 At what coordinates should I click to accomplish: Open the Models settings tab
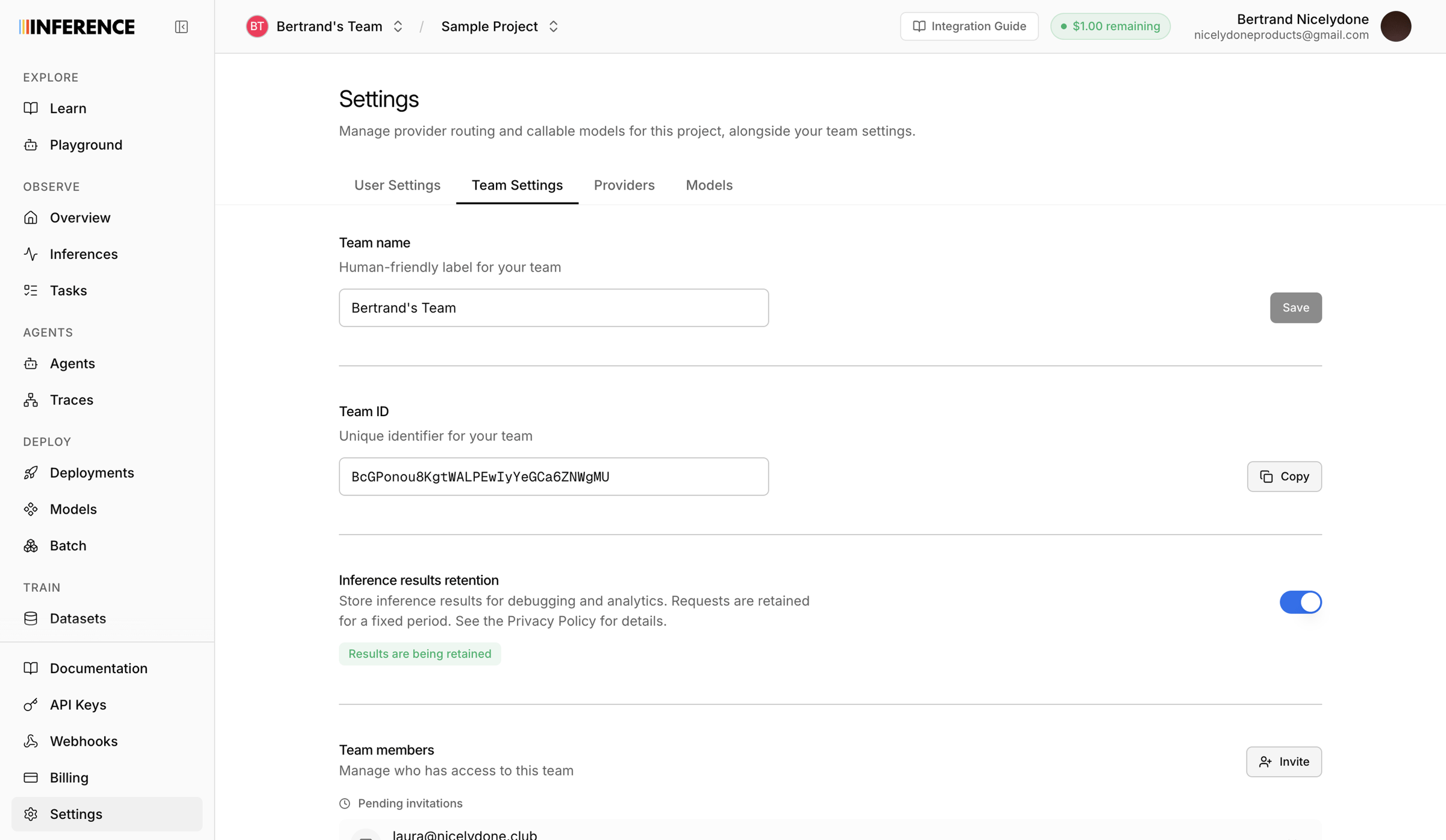tap(709, 185)
